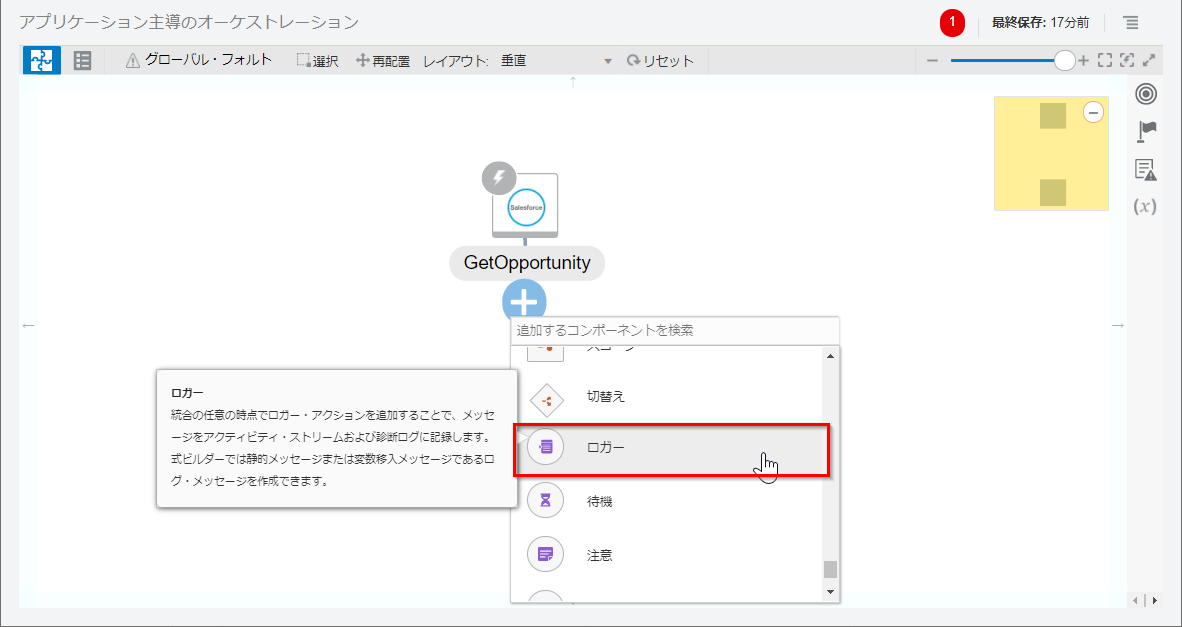Open グローバル・フォルト handler
The height and width of the screenshot is (627, 1182).
pyautogui.click(x=199, y=61)
